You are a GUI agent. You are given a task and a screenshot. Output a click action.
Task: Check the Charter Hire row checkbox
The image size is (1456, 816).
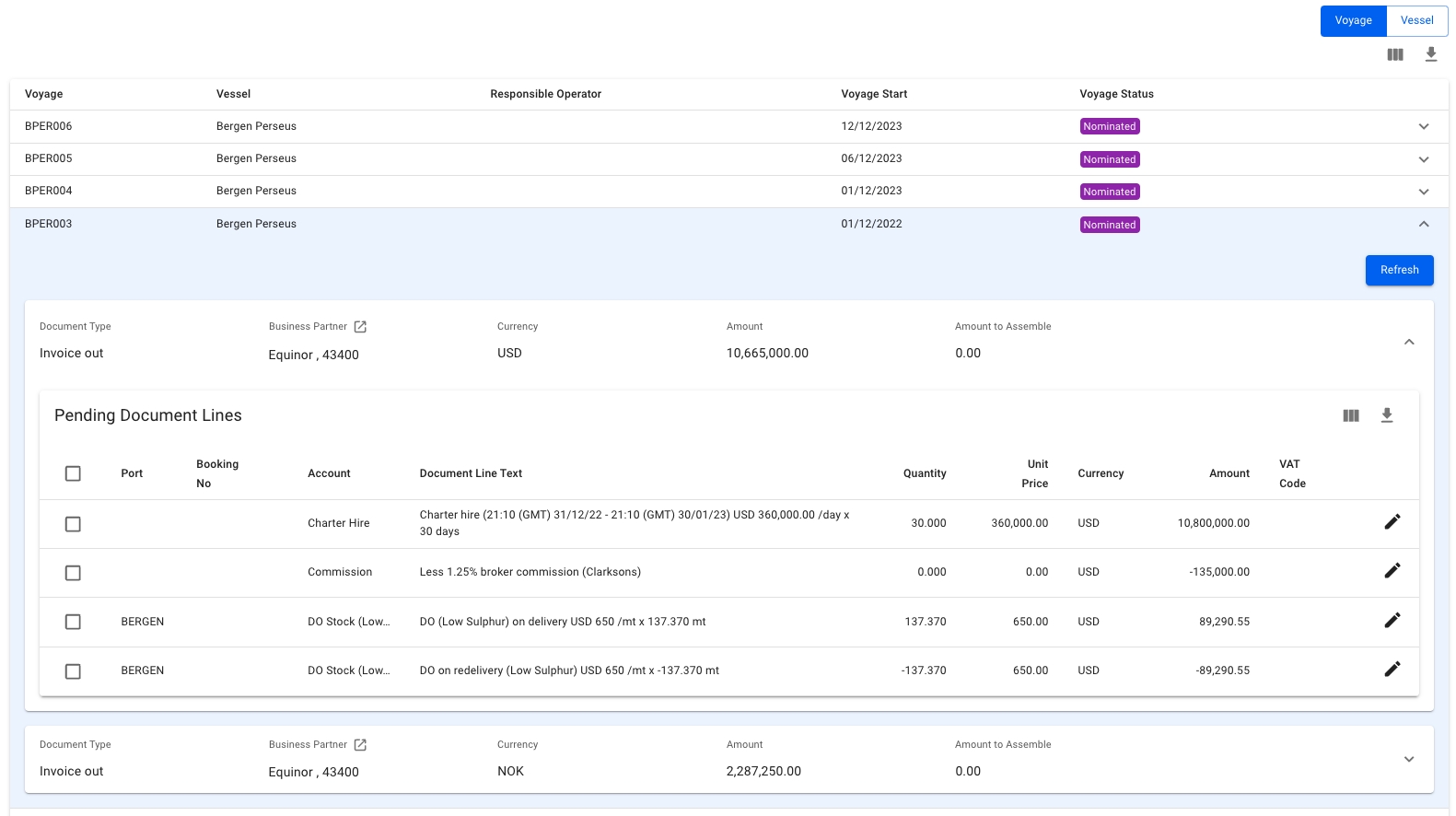[73, 524]
